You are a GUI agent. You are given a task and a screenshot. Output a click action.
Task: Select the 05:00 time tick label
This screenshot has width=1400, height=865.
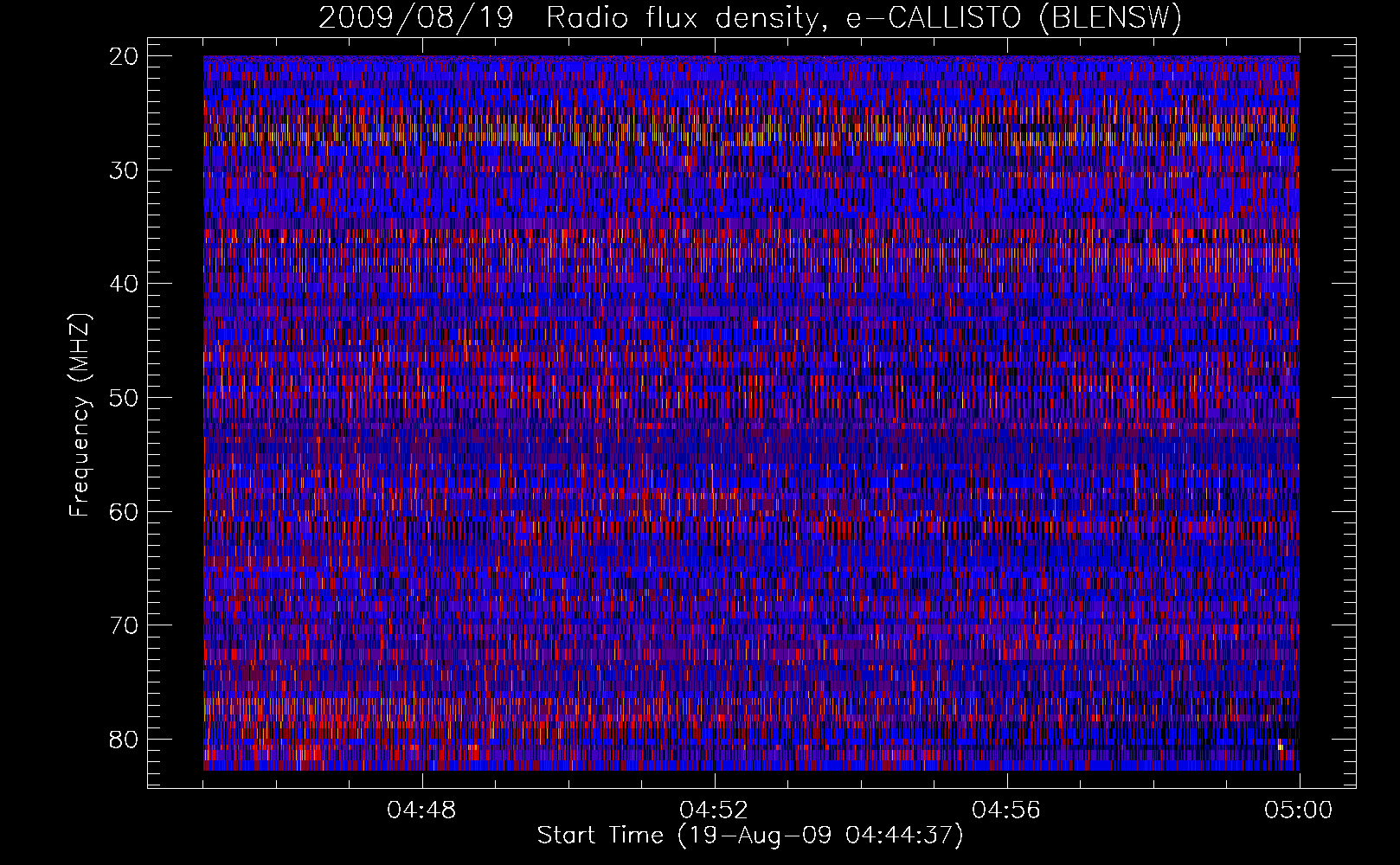pyautogui.click(x=1299, y=811)
